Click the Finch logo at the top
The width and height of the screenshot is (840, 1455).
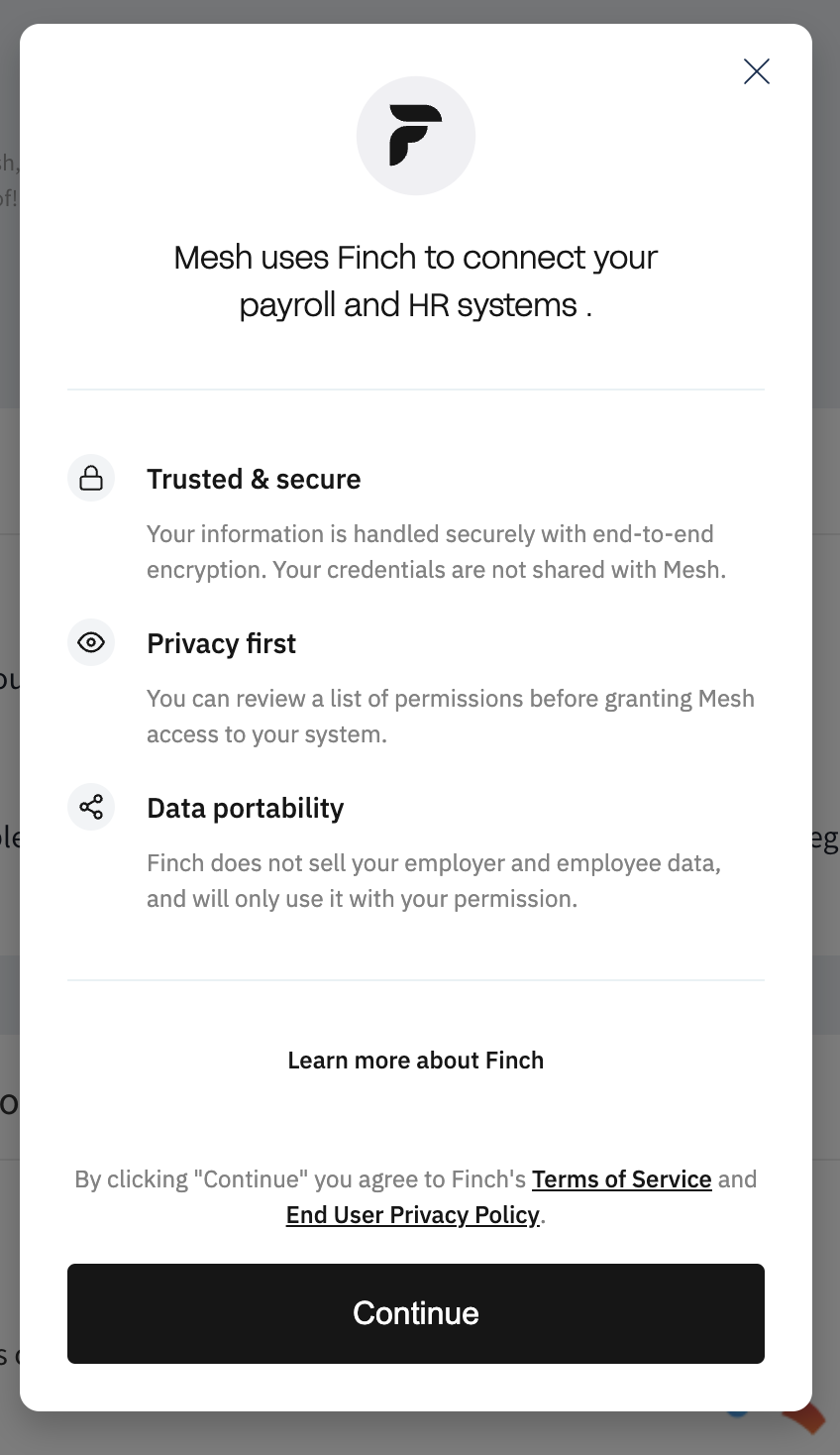point(416,136)
